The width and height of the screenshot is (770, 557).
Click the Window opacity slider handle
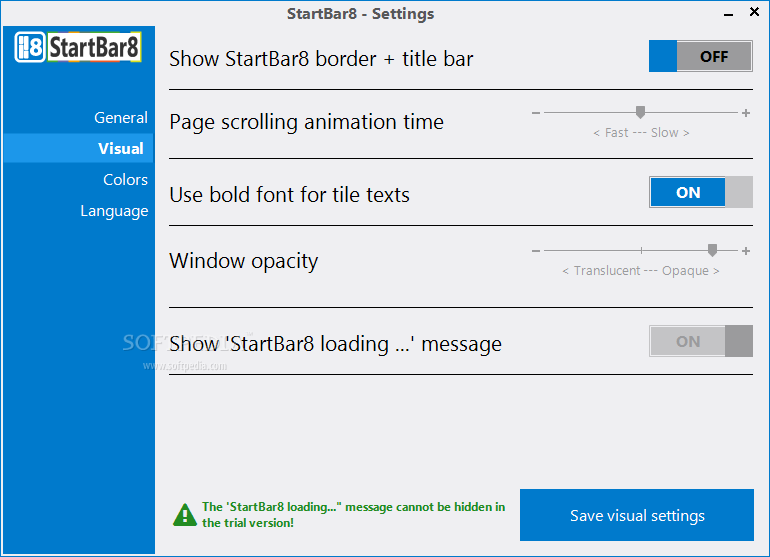click(x=713, y=250)
